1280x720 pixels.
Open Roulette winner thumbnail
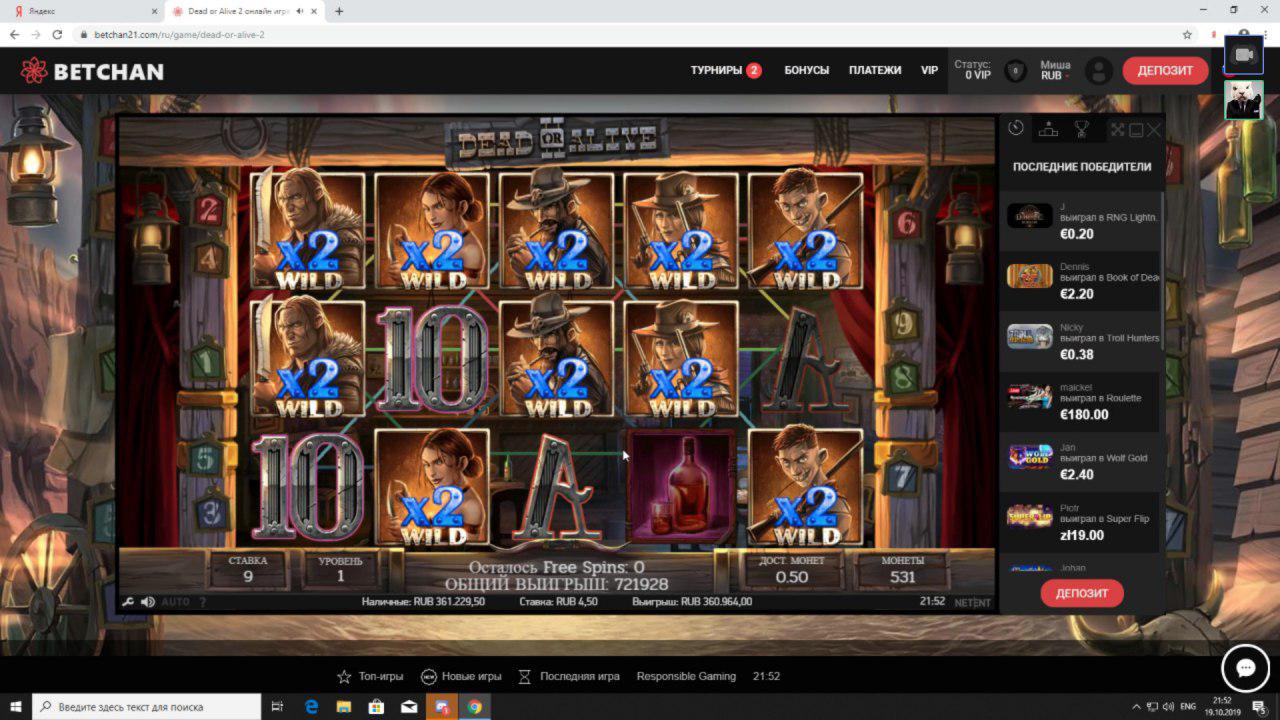(1029, 396)
